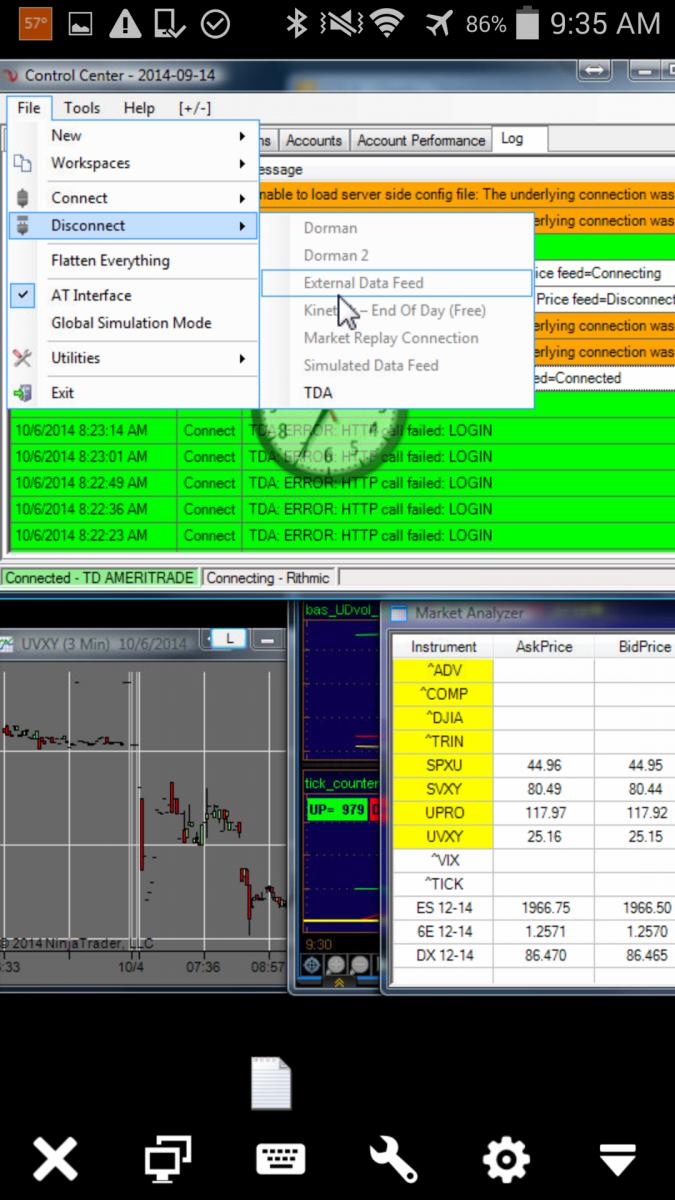
Task: Select the ES 12-14 instrument cell
Action: coord(444,908)
